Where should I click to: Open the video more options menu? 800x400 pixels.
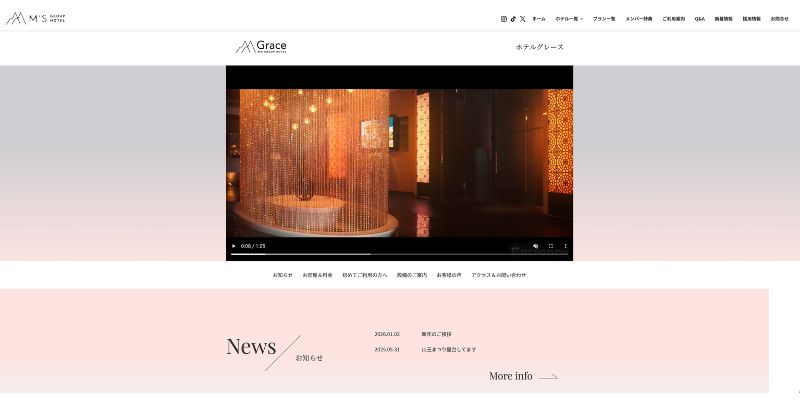[565, 246]
